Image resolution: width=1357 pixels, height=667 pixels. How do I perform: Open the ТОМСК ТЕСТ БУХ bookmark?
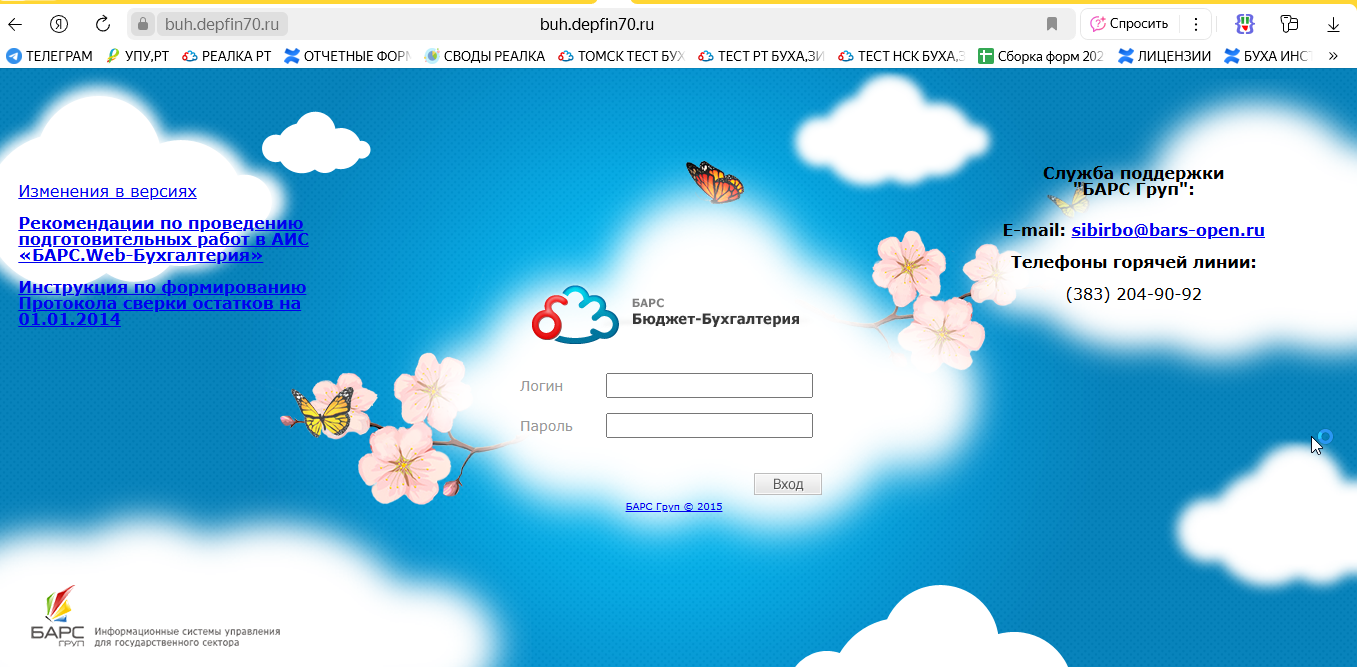point(621,56)
